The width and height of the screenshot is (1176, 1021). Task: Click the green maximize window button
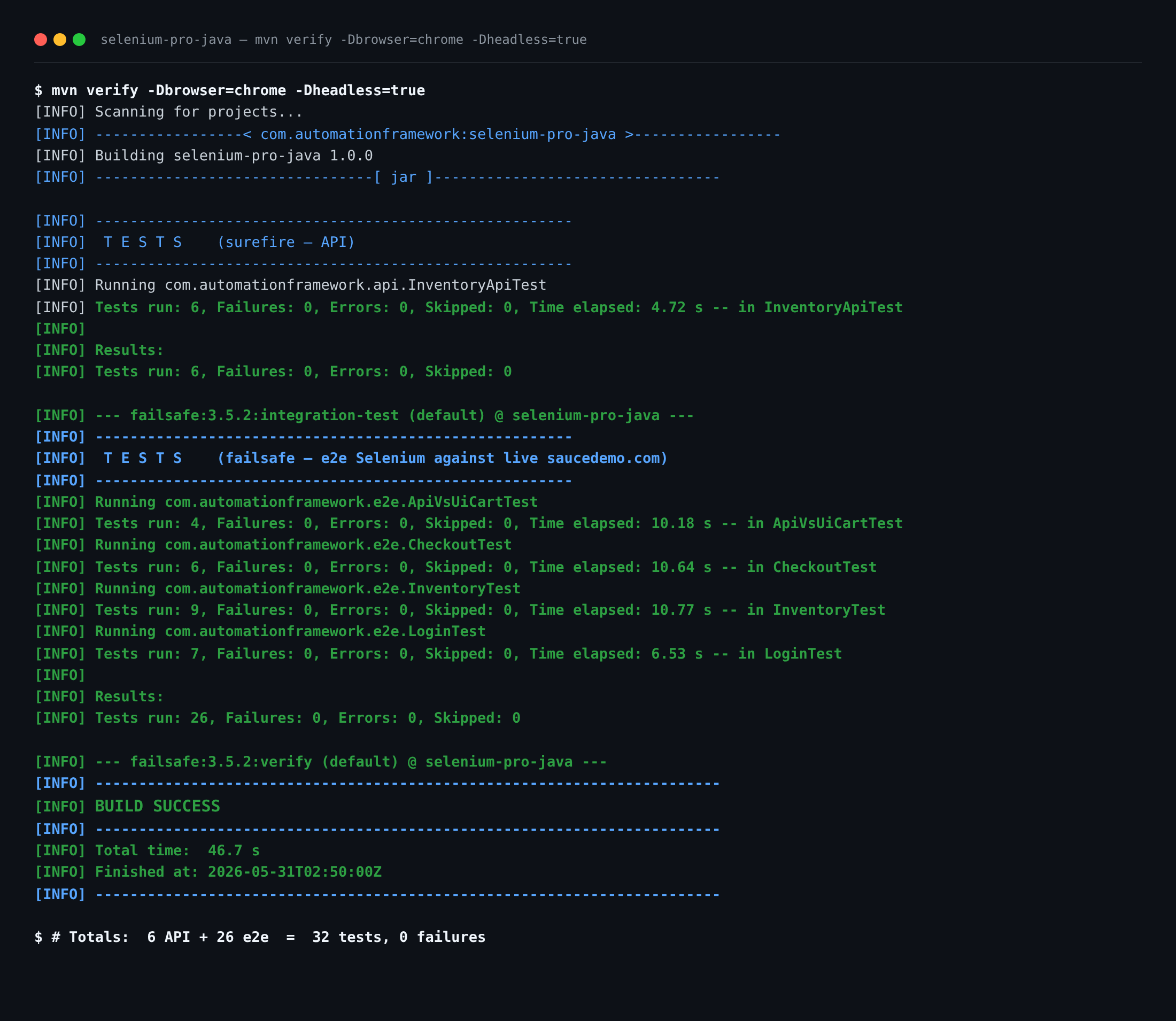tap(79, 40)
